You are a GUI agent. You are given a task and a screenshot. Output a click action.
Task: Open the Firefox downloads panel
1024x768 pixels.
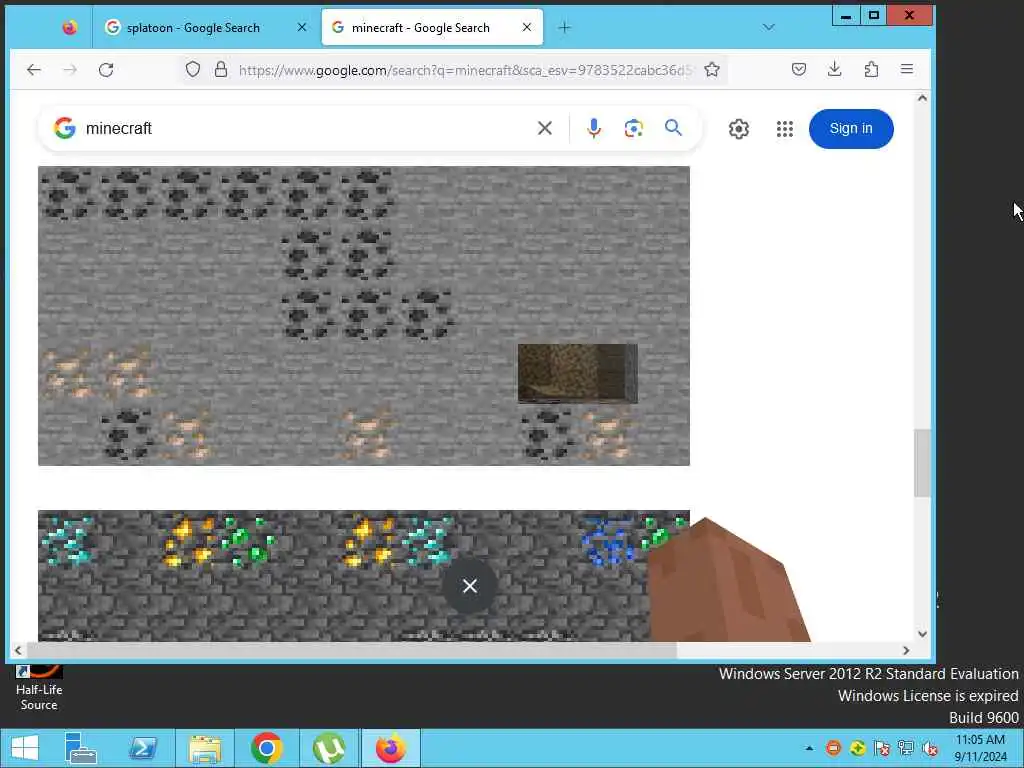pyautogui.click(x=835, y=69)
